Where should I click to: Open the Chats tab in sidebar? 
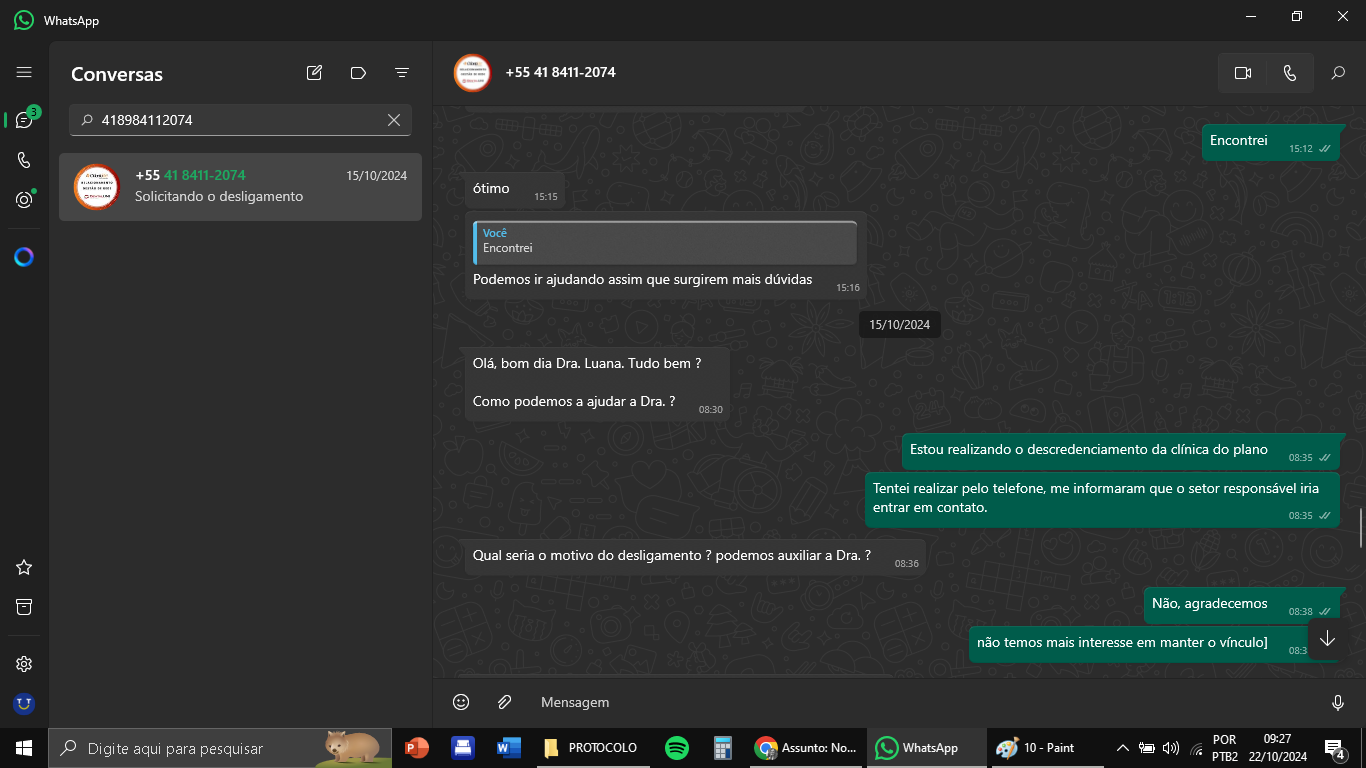[24, 120]
